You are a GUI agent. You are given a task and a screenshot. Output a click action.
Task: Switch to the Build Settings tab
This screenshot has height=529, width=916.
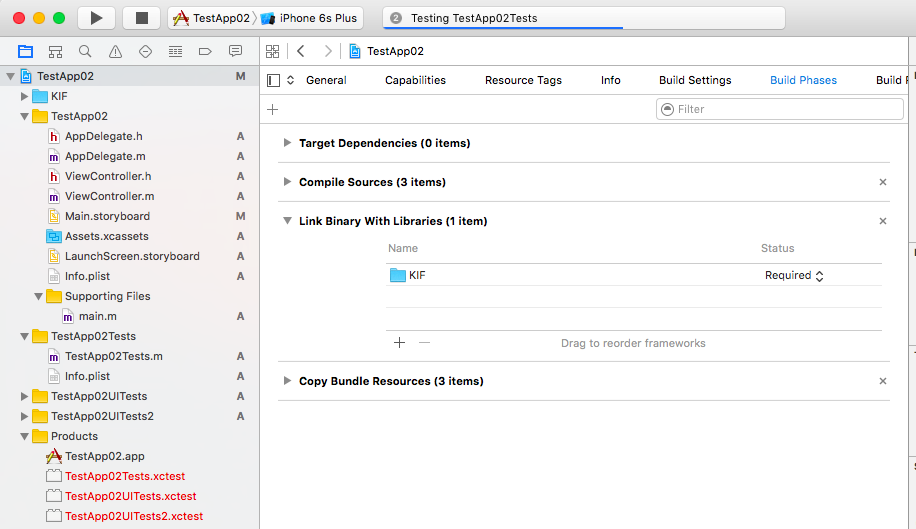(x=695, y=80)
